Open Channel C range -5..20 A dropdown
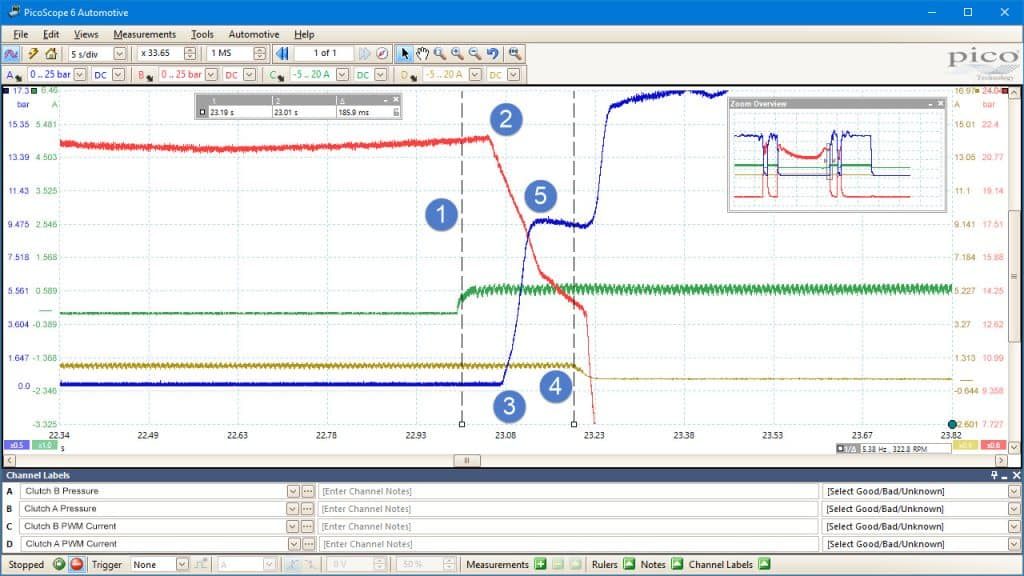 coord(342,75)
